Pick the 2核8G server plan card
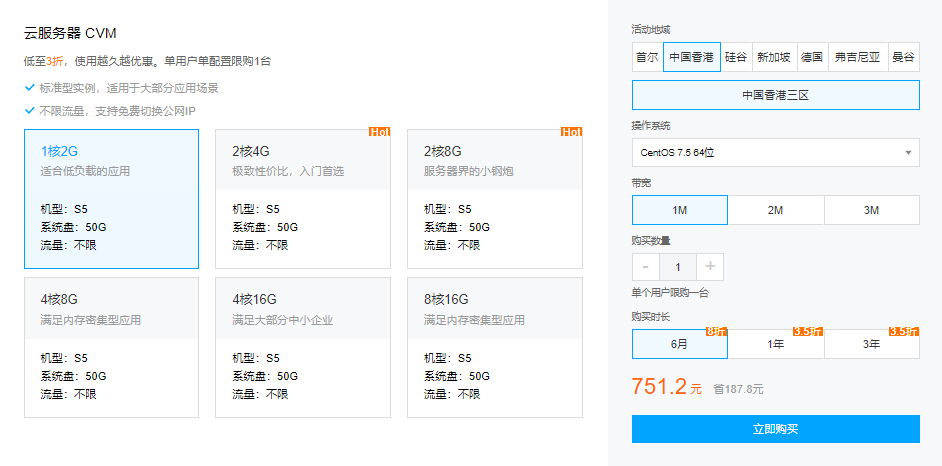Screen dimensions: 942x466 [x=495, y=199]
